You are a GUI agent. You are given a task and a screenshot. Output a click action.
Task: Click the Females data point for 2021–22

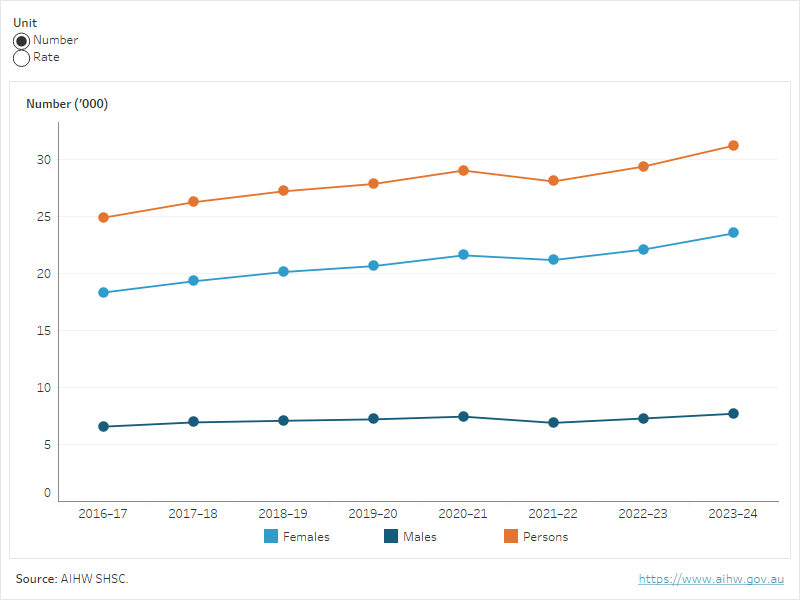coord(553,260)
